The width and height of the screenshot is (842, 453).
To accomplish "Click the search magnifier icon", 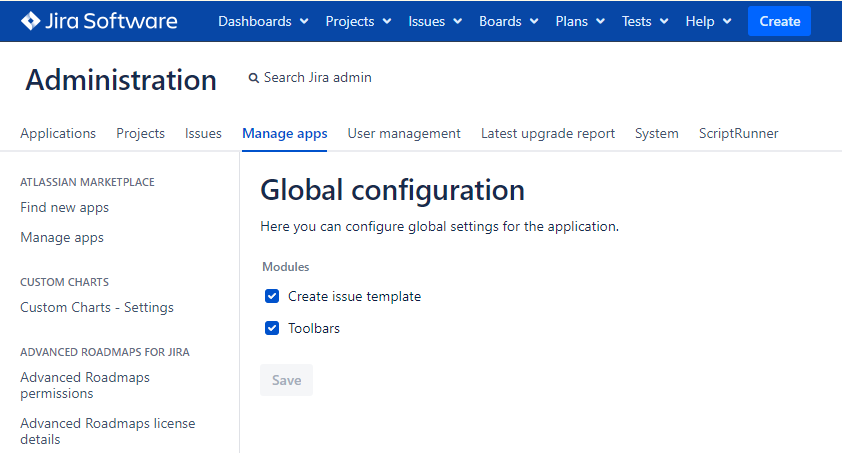I will (254, 78).
